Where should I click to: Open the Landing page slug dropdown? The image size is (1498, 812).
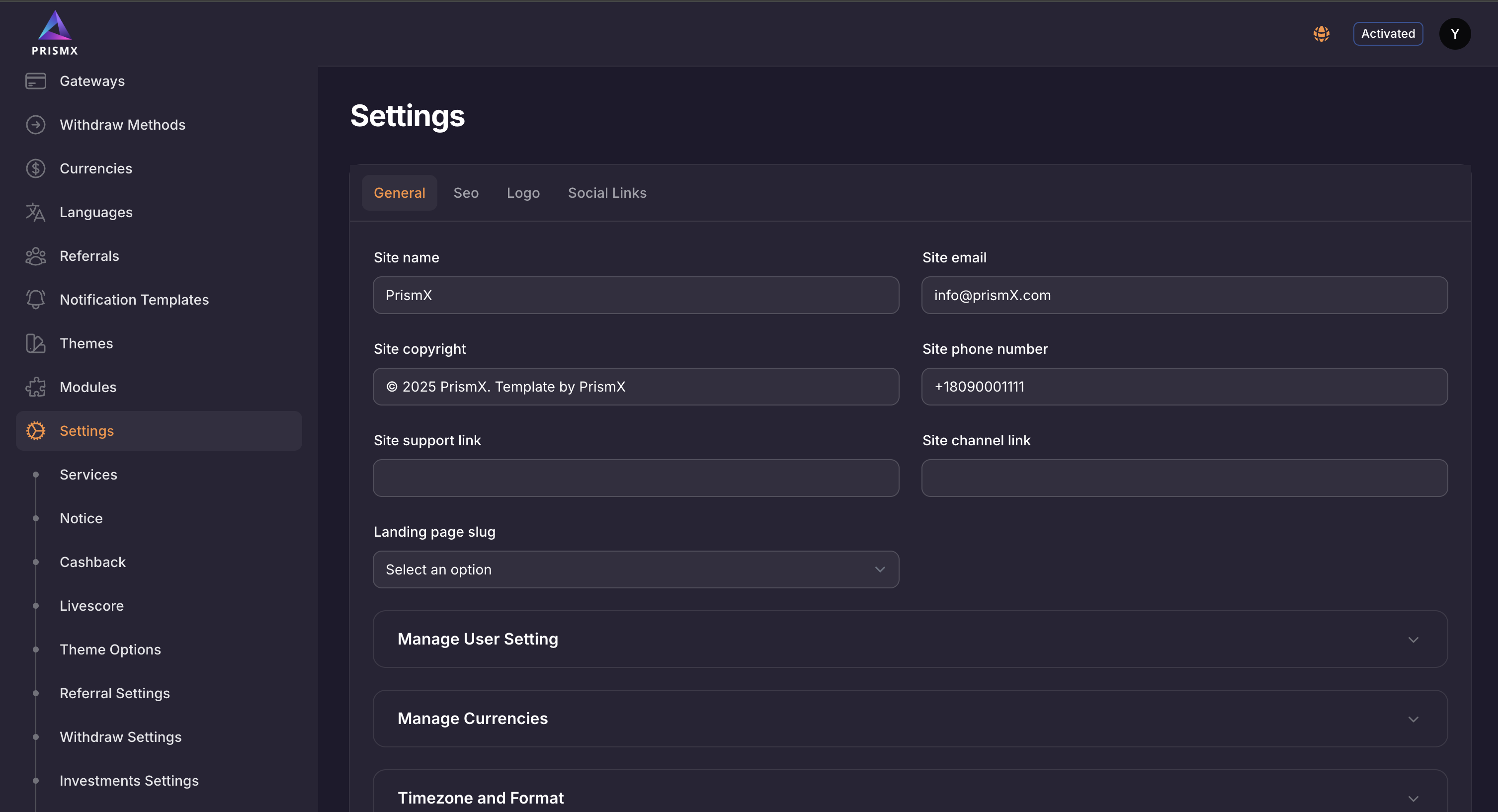click(636, 569)
